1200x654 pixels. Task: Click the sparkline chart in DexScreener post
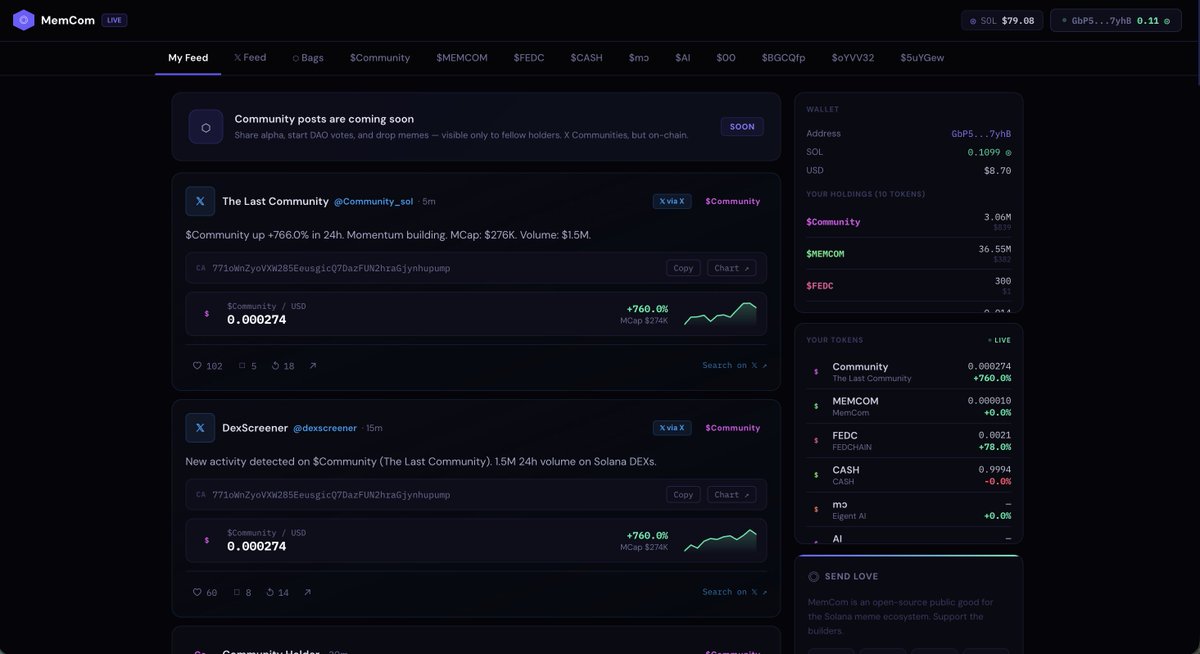tap(720, 541)
